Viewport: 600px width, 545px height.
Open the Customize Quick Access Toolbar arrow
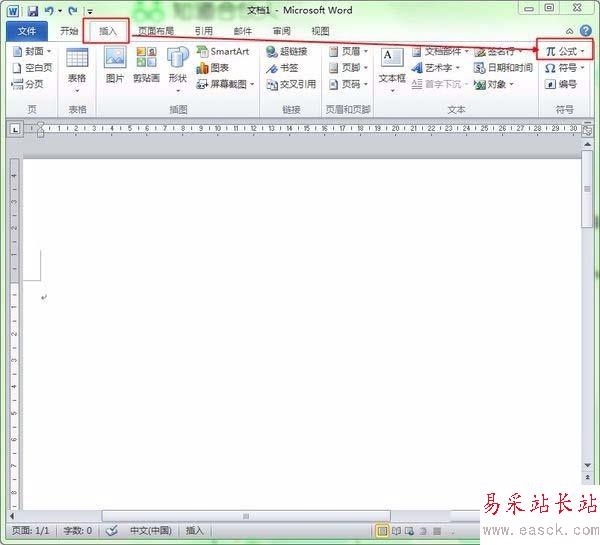point(90,11)
